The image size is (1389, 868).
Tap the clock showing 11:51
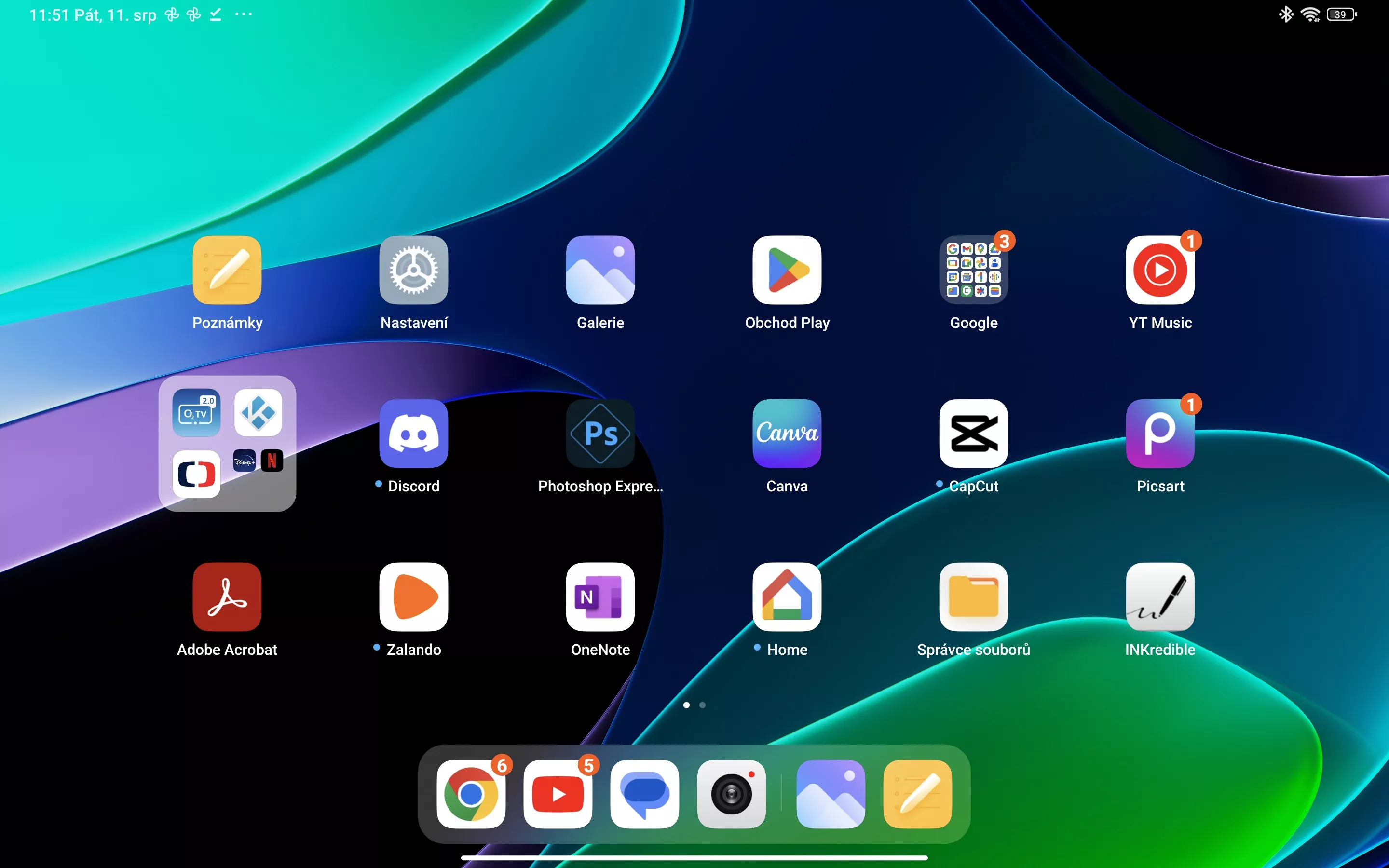click(x=49, y=15)
